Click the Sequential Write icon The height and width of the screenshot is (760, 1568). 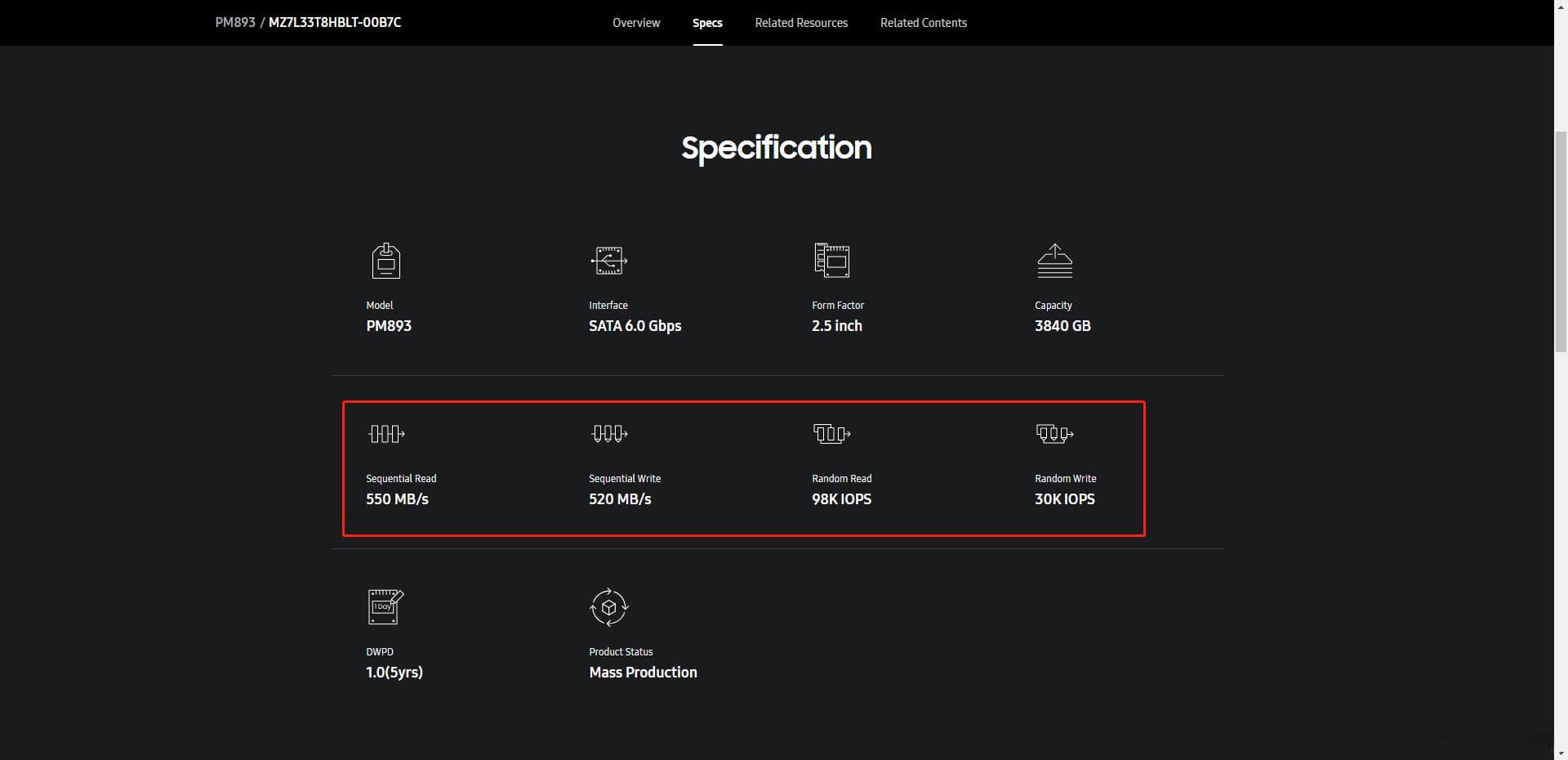[x=609, y=434]
